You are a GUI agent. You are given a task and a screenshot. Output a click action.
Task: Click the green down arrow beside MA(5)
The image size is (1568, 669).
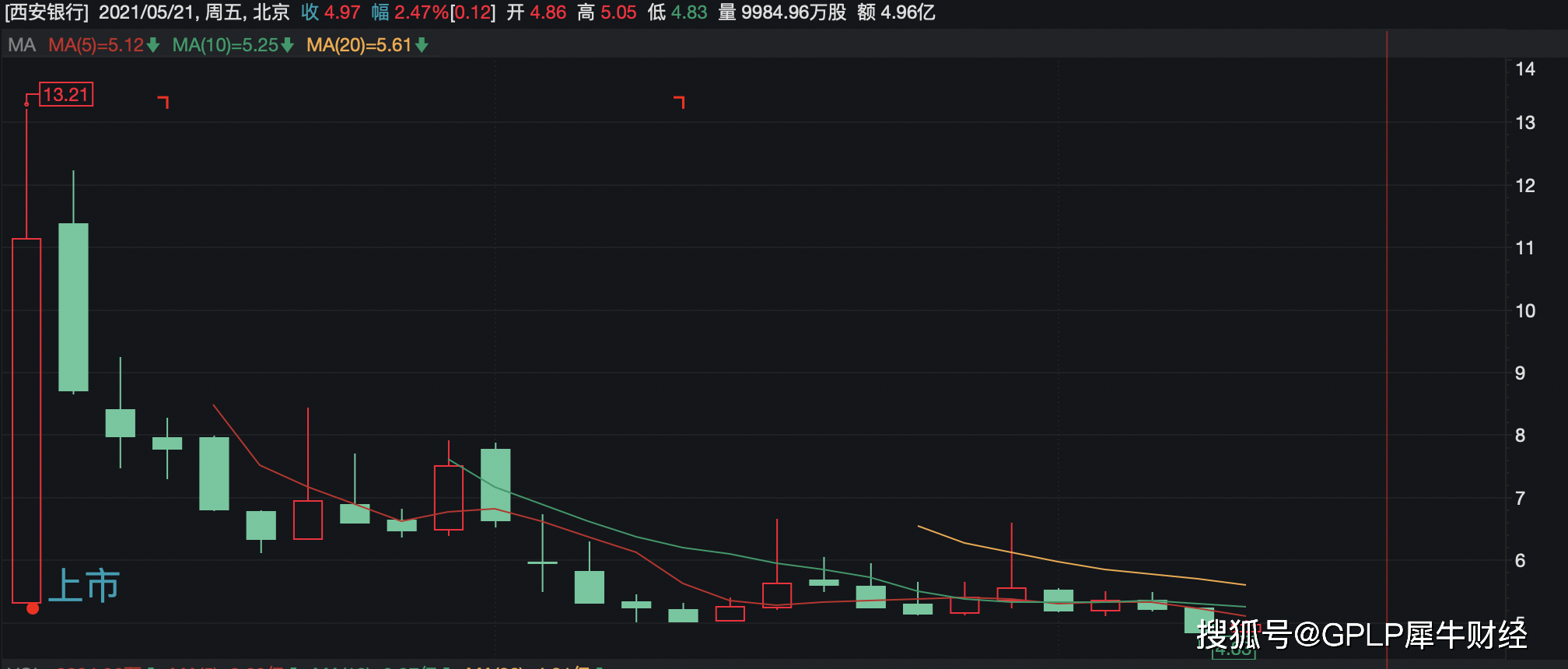coord(153,46)
